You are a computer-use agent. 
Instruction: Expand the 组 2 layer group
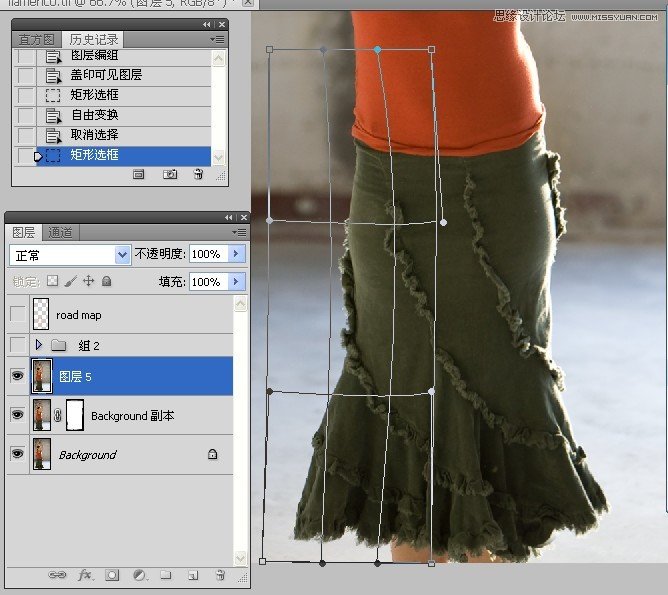coord(39,345)
